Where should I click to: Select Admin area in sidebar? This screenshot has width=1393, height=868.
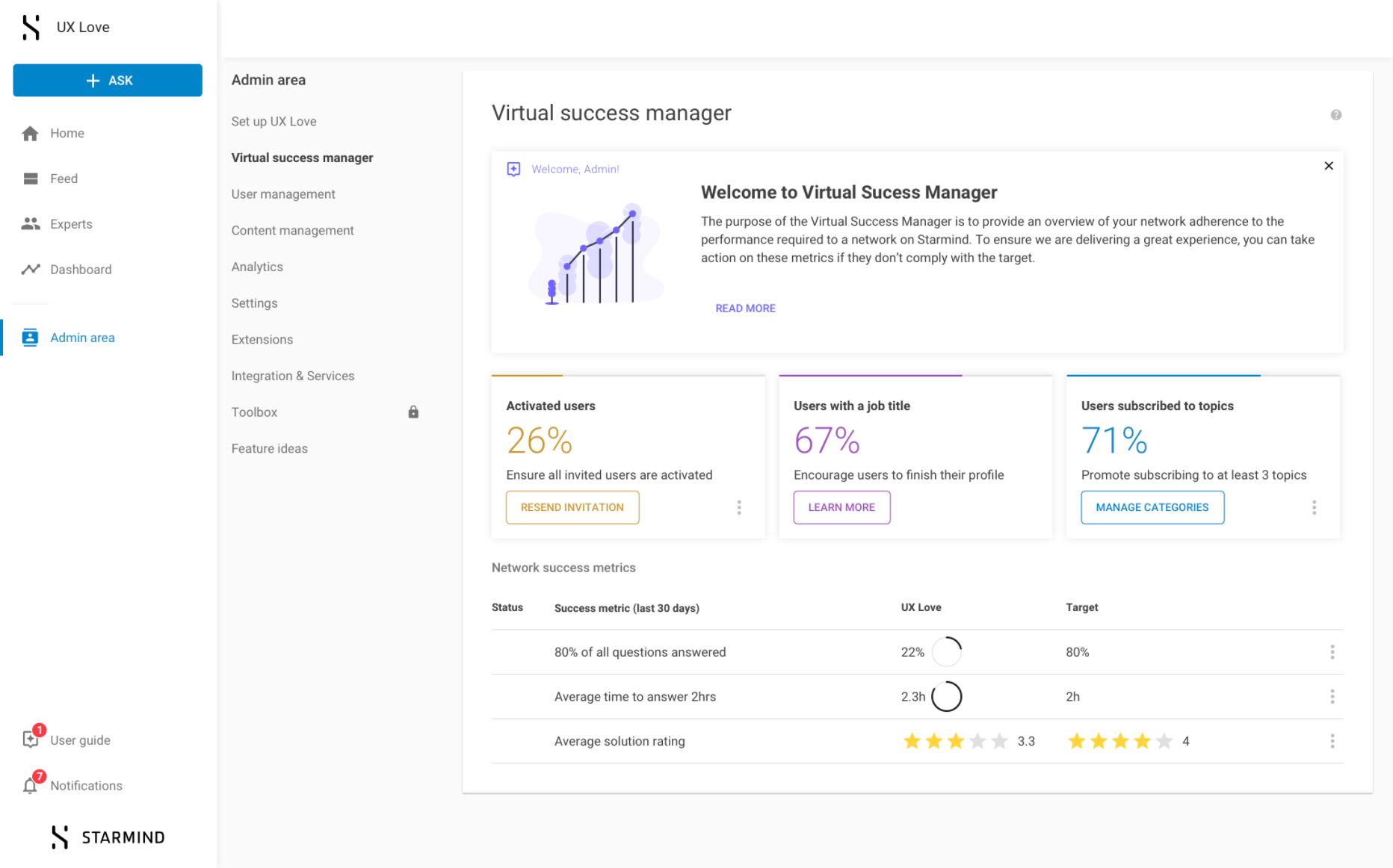point(82,338)
